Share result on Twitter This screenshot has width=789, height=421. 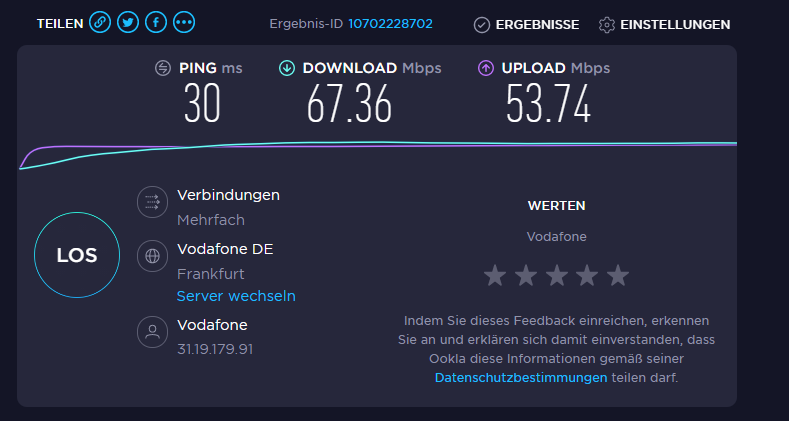(x=128, y=23)
